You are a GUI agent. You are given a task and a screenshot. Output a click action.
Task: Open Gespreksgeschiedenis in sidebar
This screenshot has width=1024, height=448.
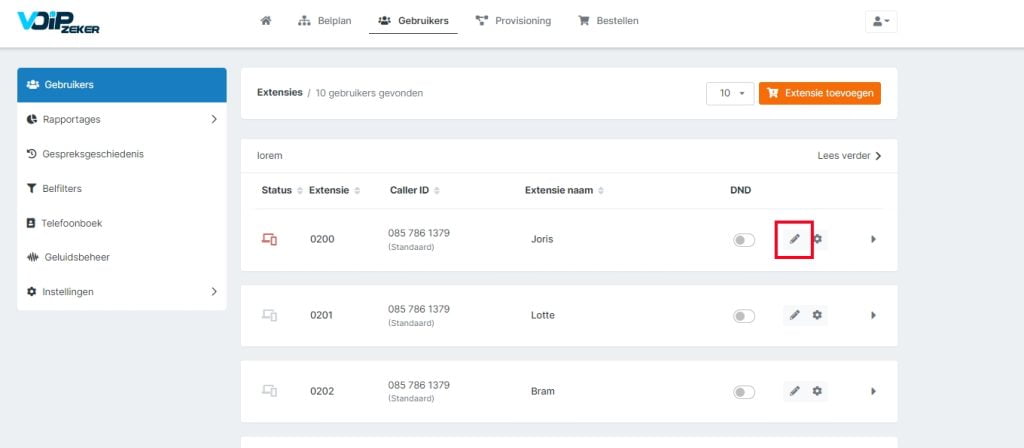point(121,154)
